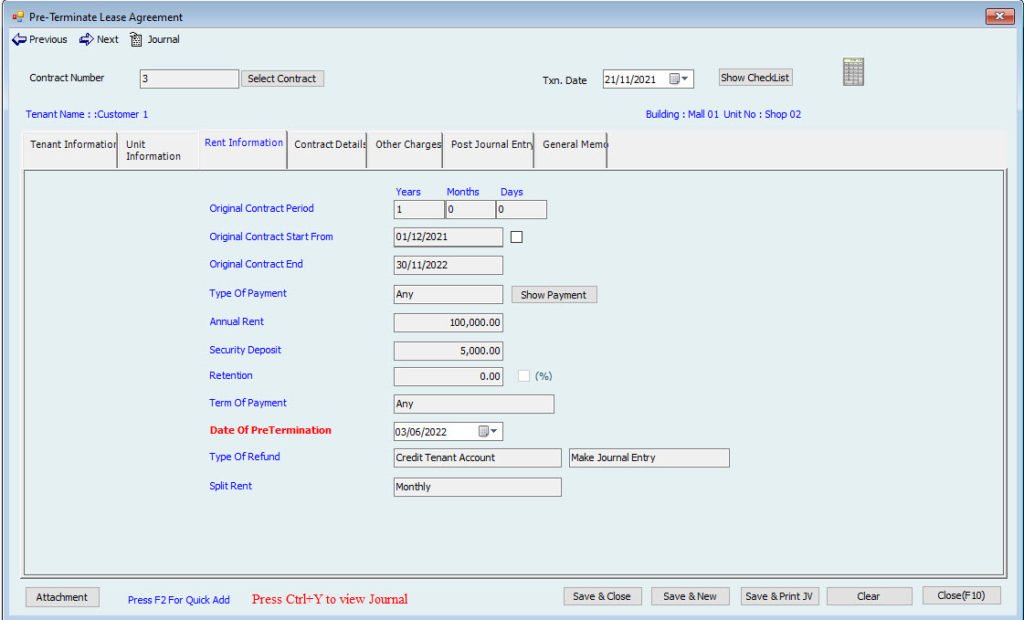Click the Show CheckList button
The width and height of the screenshot is (1024, 620).
point(755,78)
